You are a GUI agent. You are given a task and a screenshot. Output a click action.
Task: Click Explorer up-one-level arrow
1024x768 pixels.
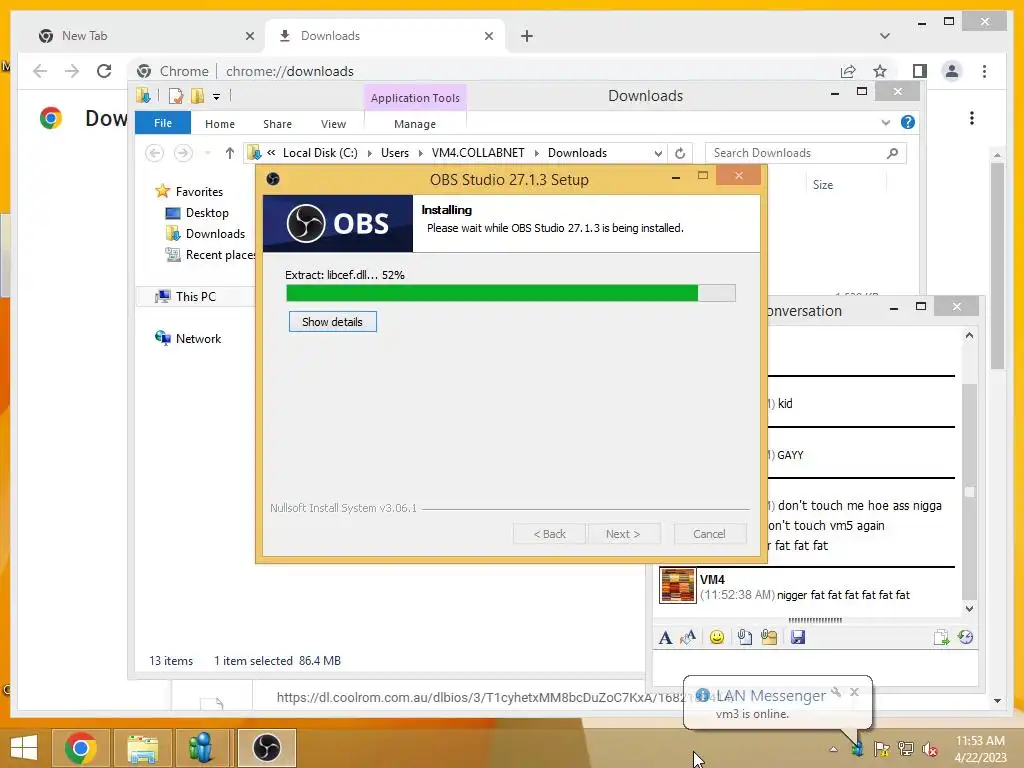pos(229,153)
